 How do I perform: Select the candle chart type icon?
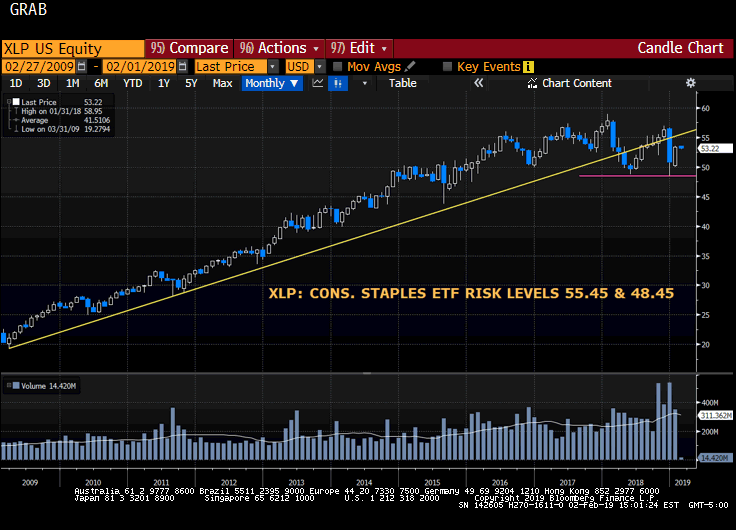337,84
